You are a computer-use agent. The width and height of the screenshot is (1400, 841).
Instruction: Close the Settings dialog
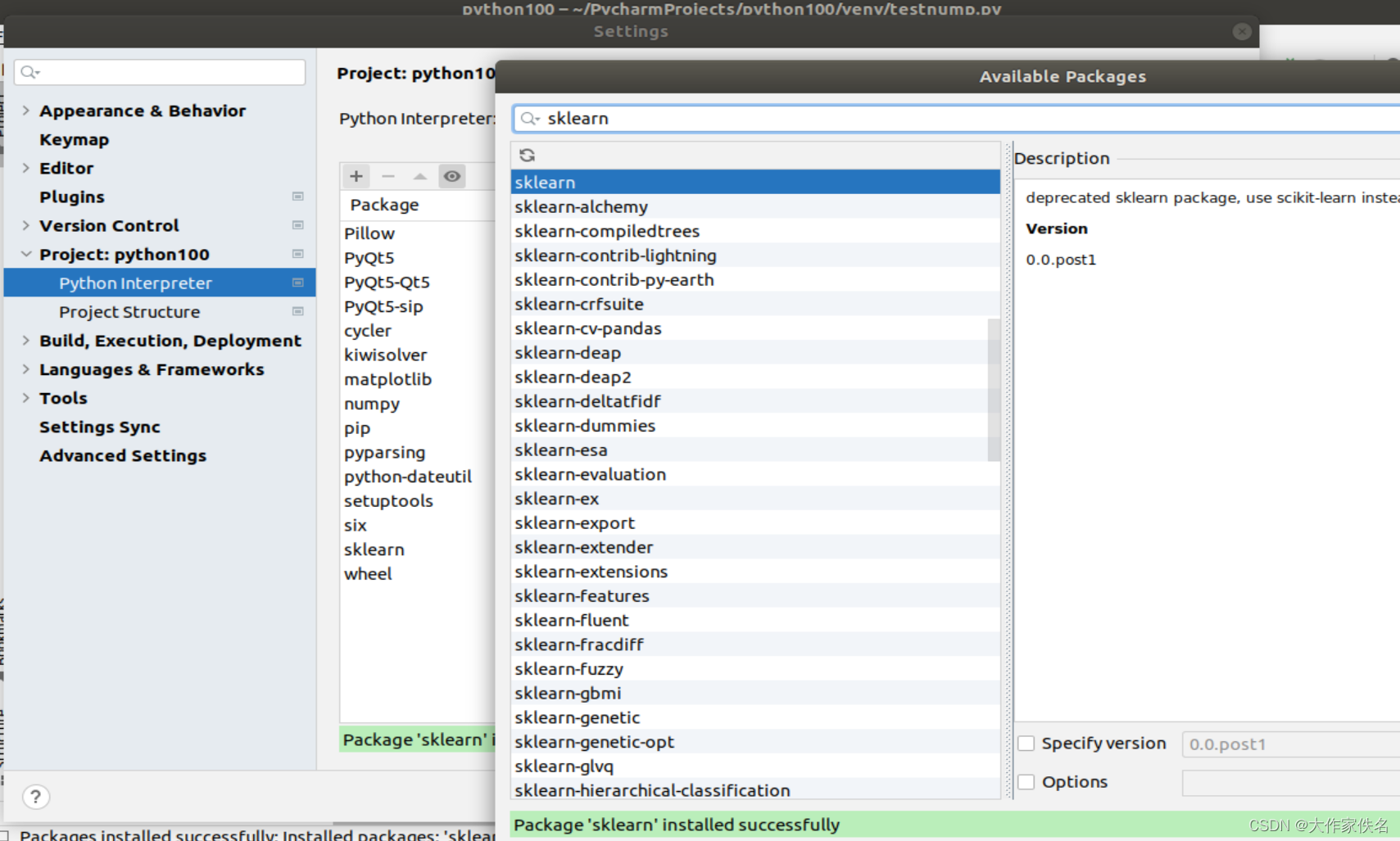coord(1242,31)
